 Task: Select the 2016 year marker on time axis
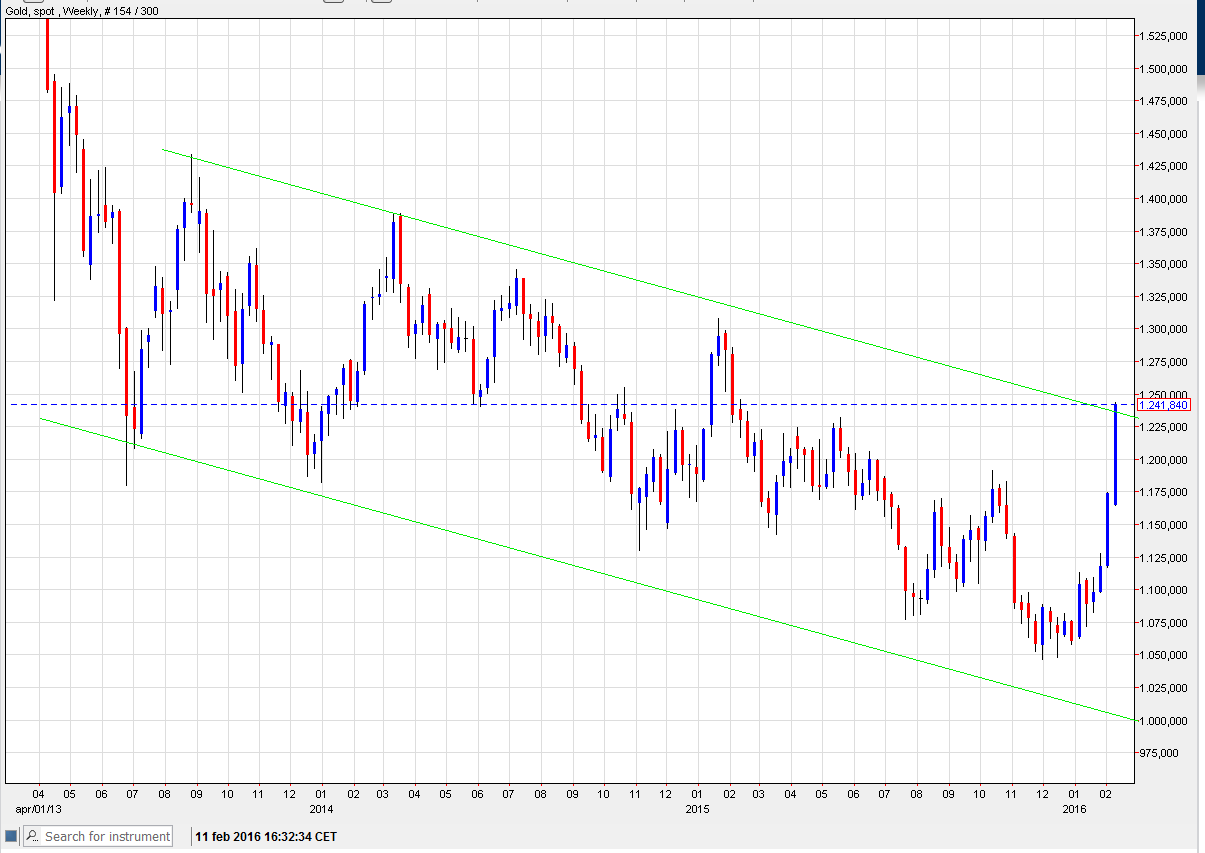coord(1073,808)
